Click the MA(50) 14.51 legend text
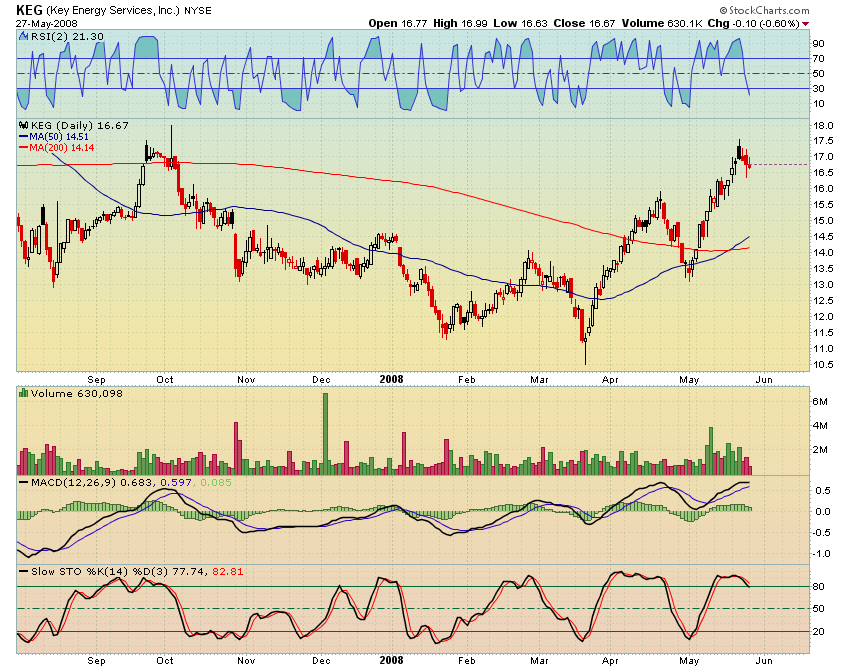 tap(59, 137)
